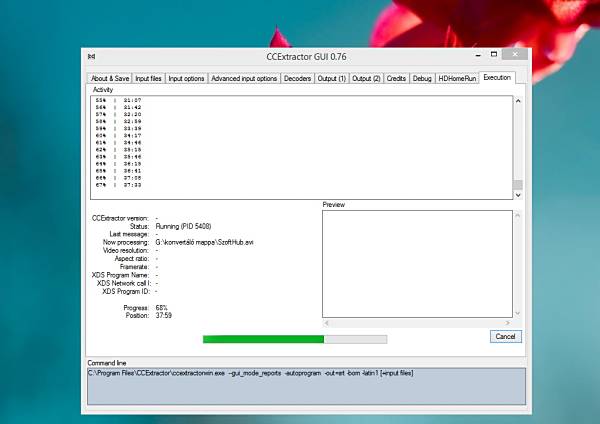Click inside the Preview text box
Viewport: 600px width, 424px height.
(417, 264)
